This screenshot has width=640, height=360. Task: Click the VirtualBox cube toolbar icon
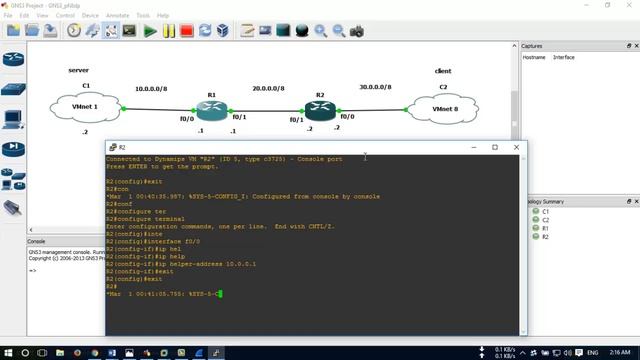point(223,31)
